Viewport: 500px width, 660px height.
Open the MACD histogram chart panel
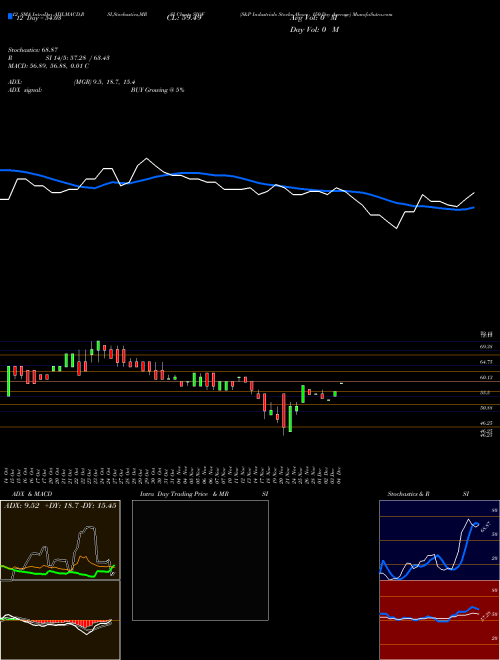(60, 620)
